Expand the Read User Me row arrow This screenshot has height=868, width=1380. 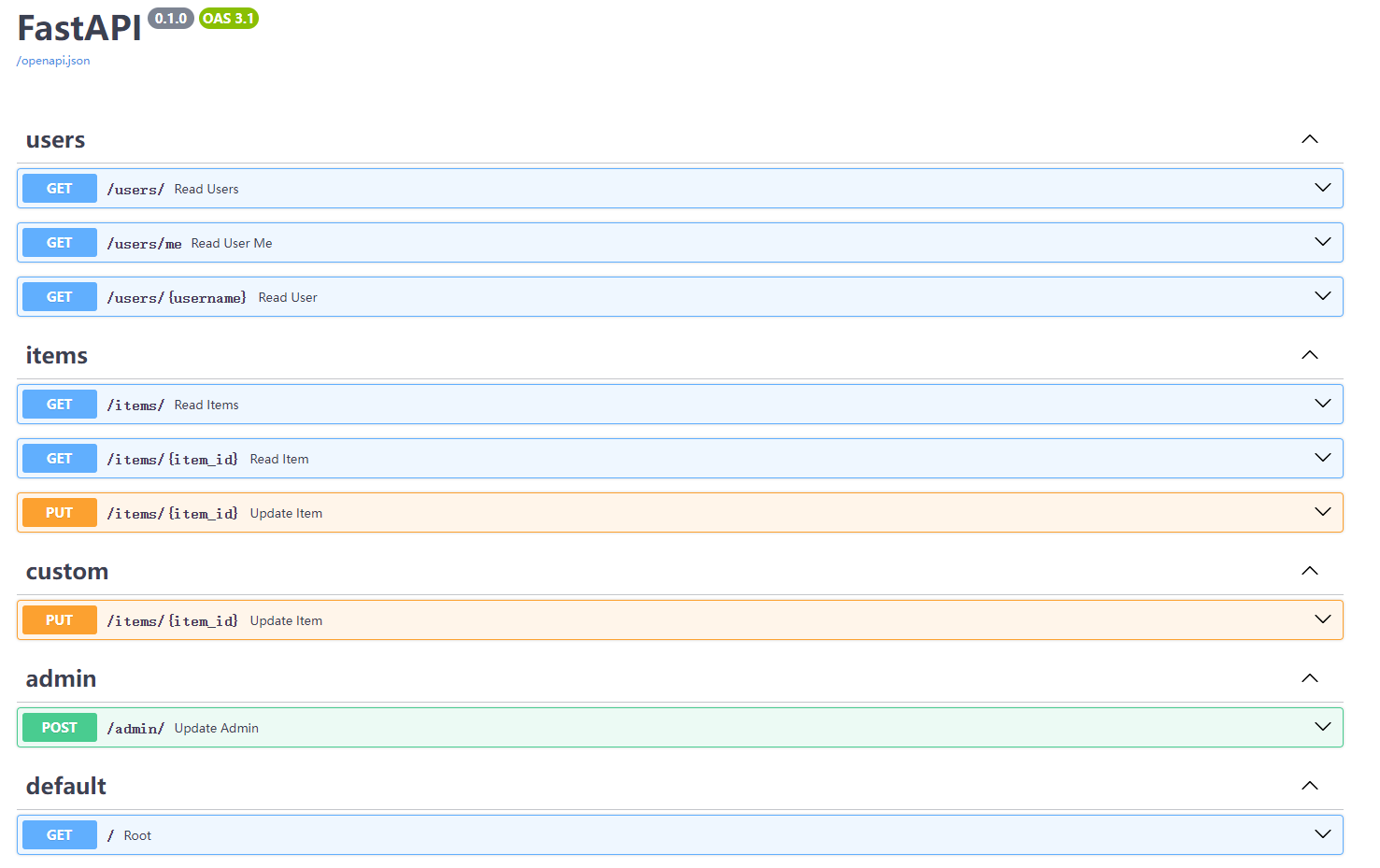click(1323, 242)
